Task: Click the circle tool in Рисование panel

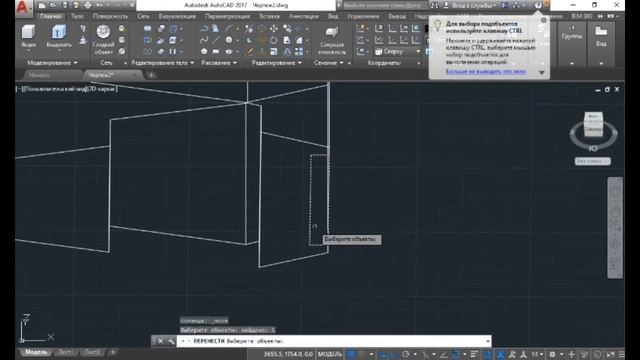Action: tap(229, 40)
